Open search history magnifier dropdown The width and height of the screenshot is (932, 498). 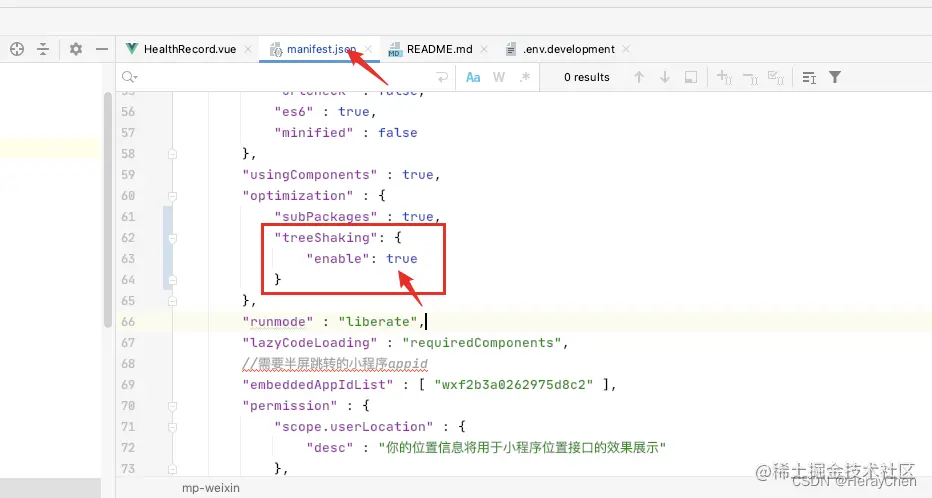[x=130, y=77]
